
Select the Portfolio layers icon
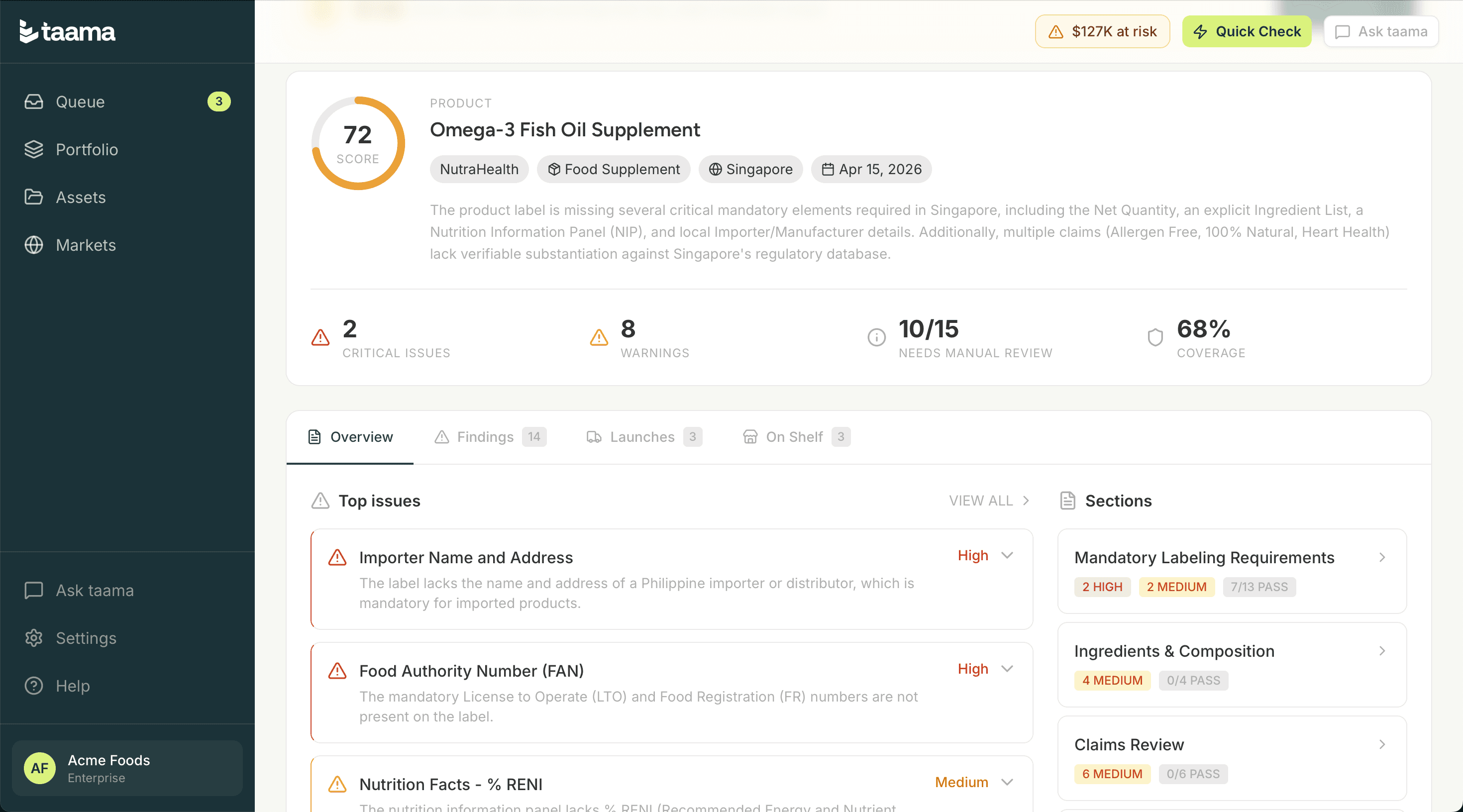click(x=33, y=149)
